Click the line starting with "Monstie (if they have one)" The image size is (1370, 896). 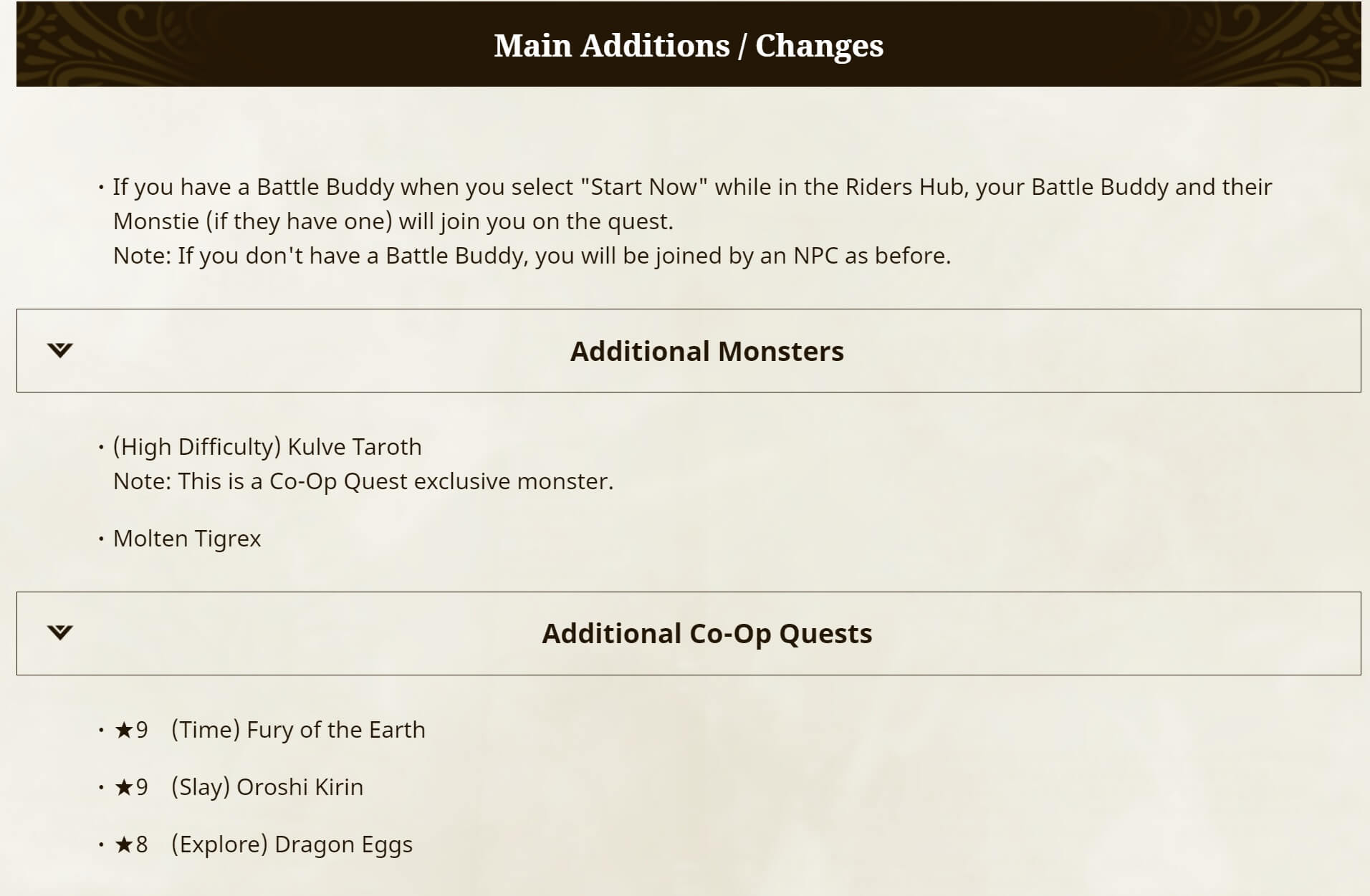coord(393,221)
